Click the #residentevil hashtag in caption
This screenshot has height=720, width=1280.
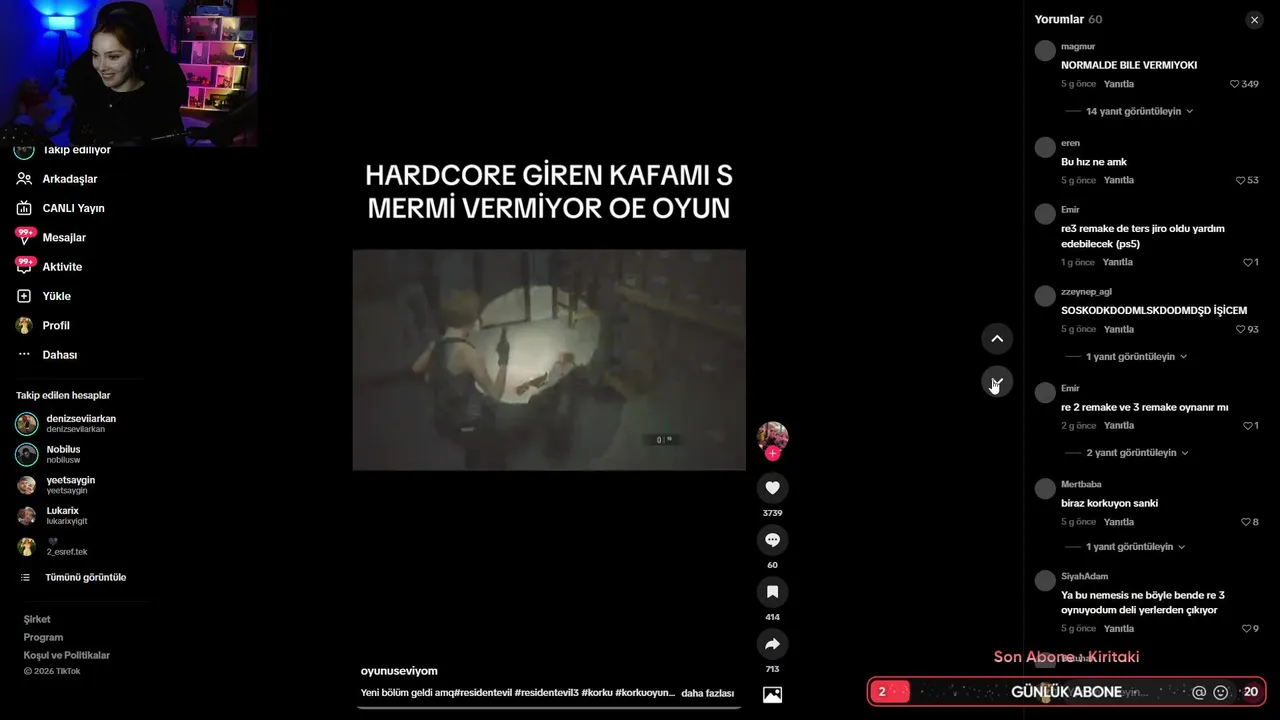[484, 693]
